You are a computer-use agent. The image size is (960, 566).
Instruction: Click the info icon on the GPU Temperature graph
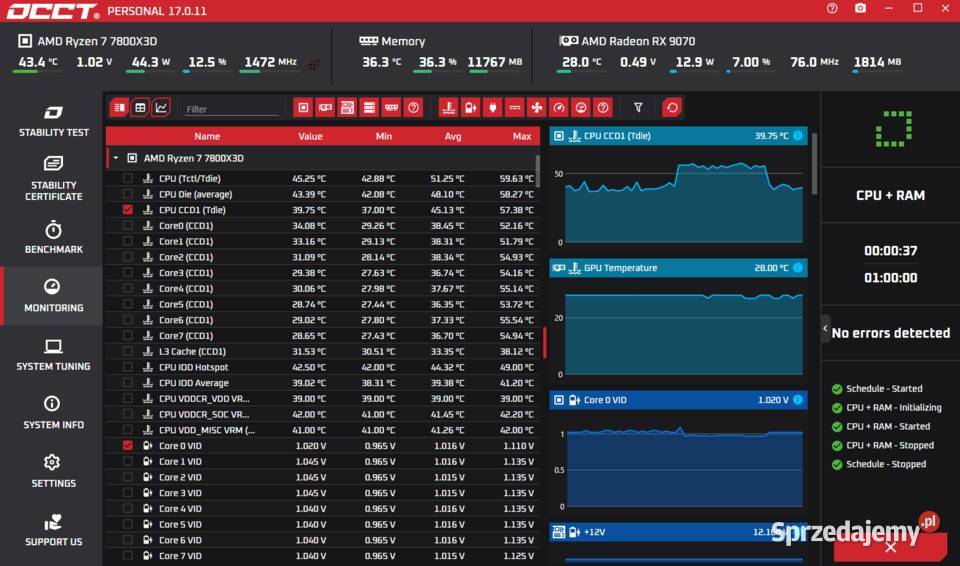tap(798, 268)
